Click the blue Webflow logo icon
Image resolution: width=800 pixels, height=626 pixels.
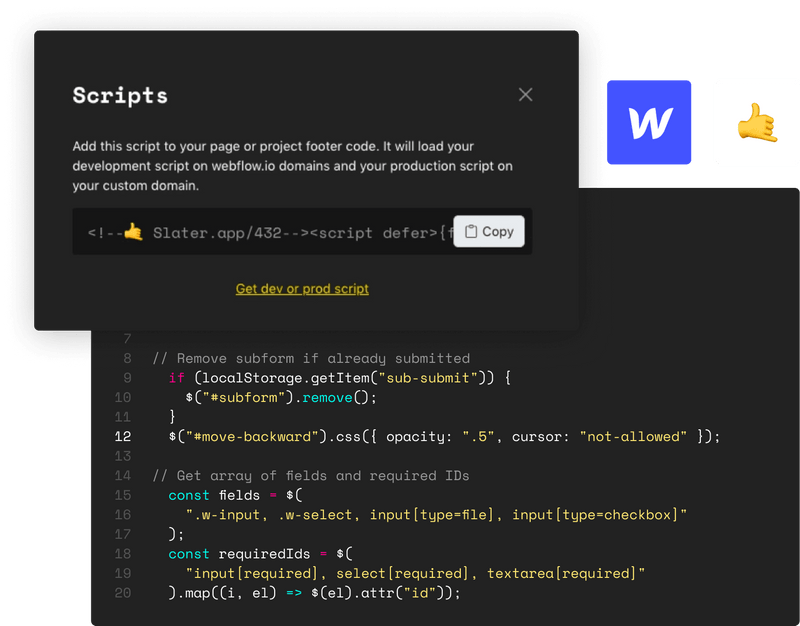(x=650, y=122)
